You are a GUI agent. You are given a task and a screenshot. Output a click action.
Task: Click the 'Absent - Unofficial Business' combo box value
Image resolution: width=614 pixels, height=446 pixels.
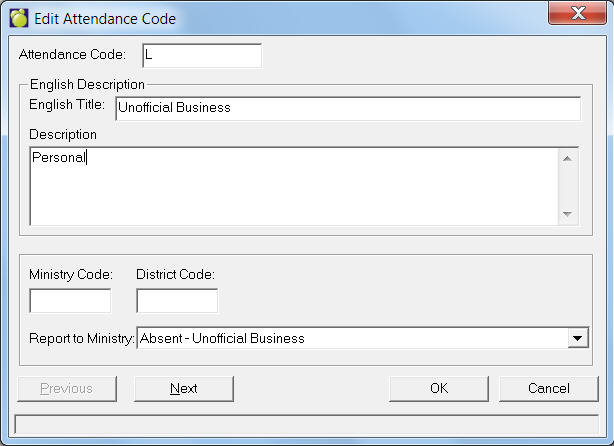350,339
